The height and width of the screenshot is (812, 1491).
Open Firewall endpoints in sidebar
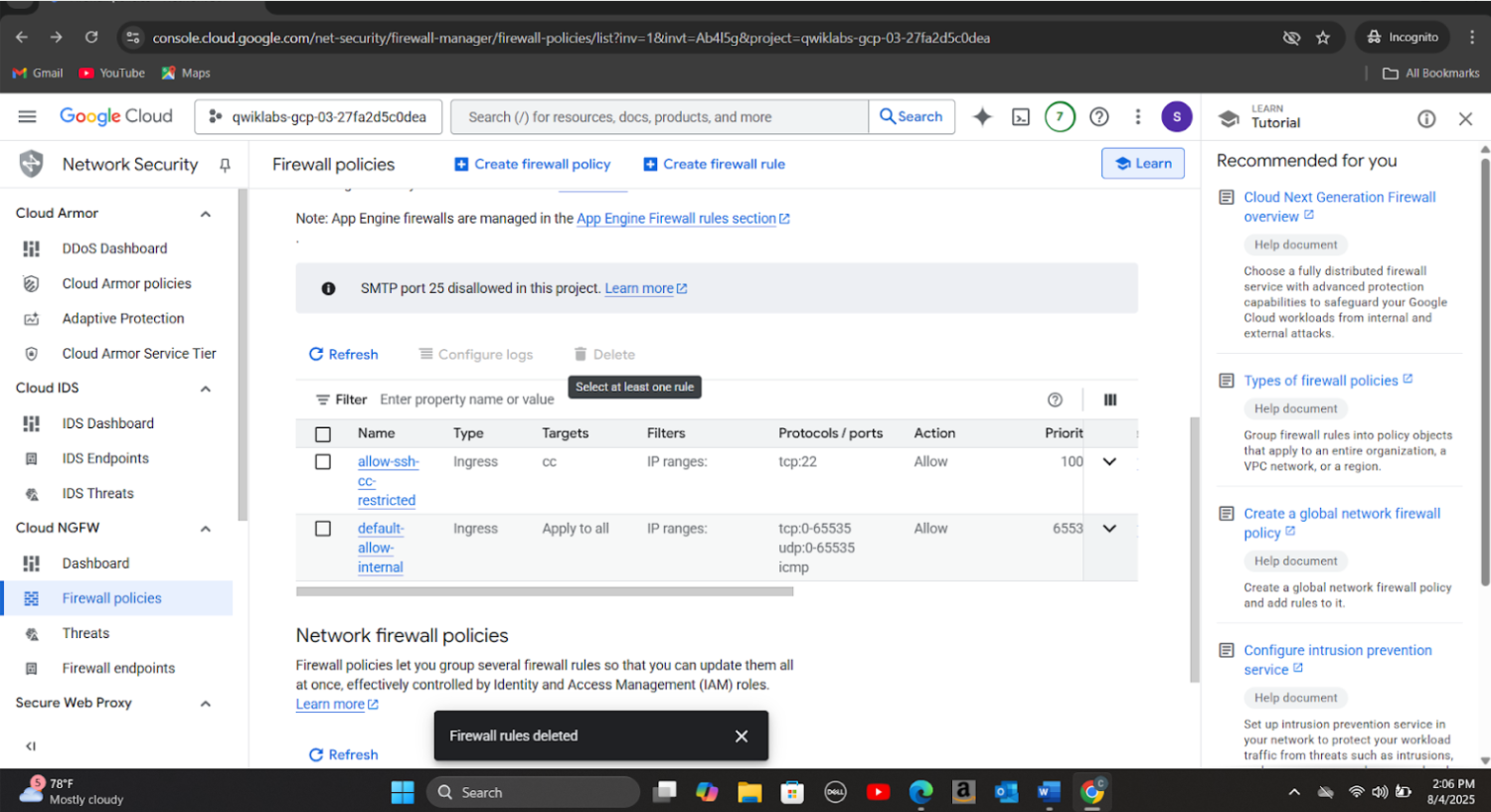coord(118,668)
